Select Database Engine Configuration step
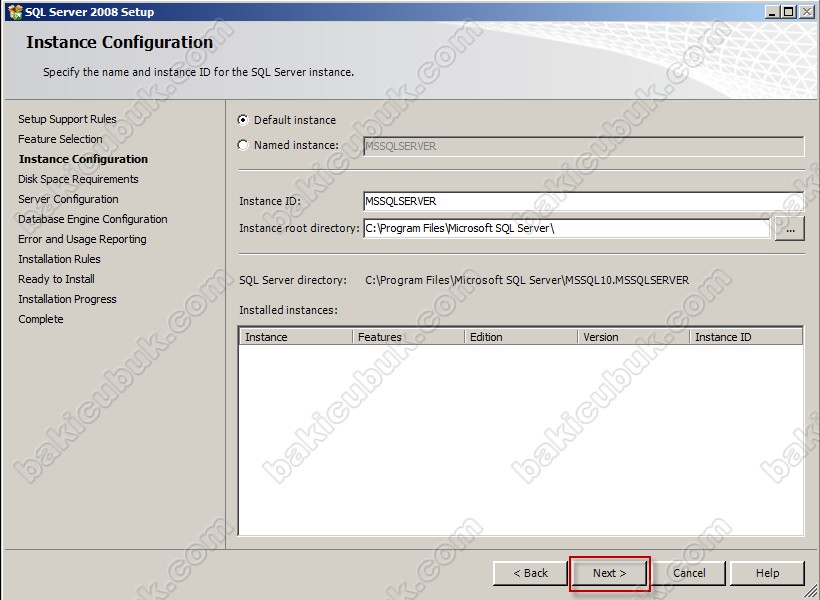 point(93,219)
